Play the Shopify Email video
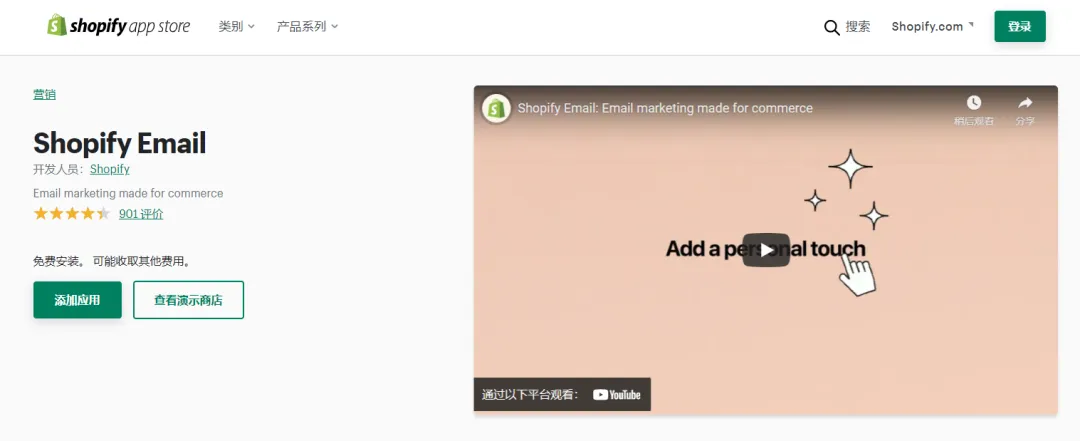This screenshot has height=441, width=1080. click(x=766, y=250)
